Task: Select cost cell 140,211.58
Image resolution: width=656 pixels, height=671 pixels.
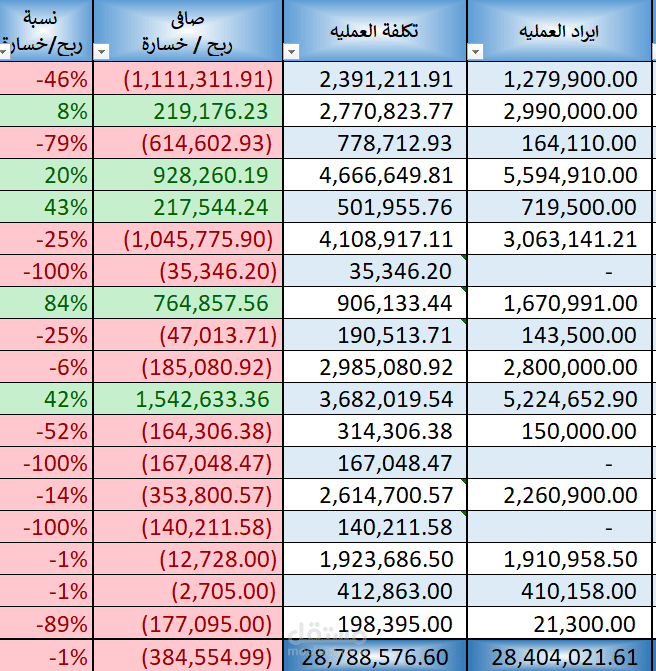Action: 375,527
